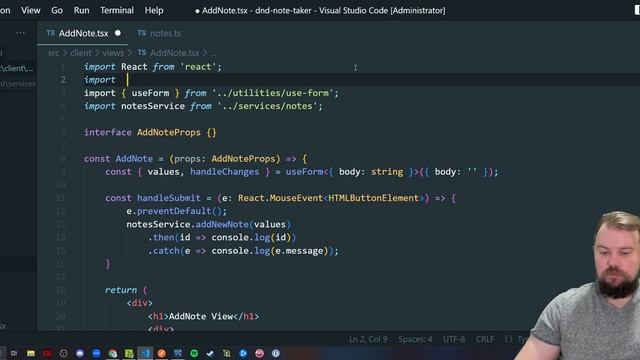Click on 'AddNote View' heading text
The width and height of the screenshot is (640, 360).
(x=200, y=316)
